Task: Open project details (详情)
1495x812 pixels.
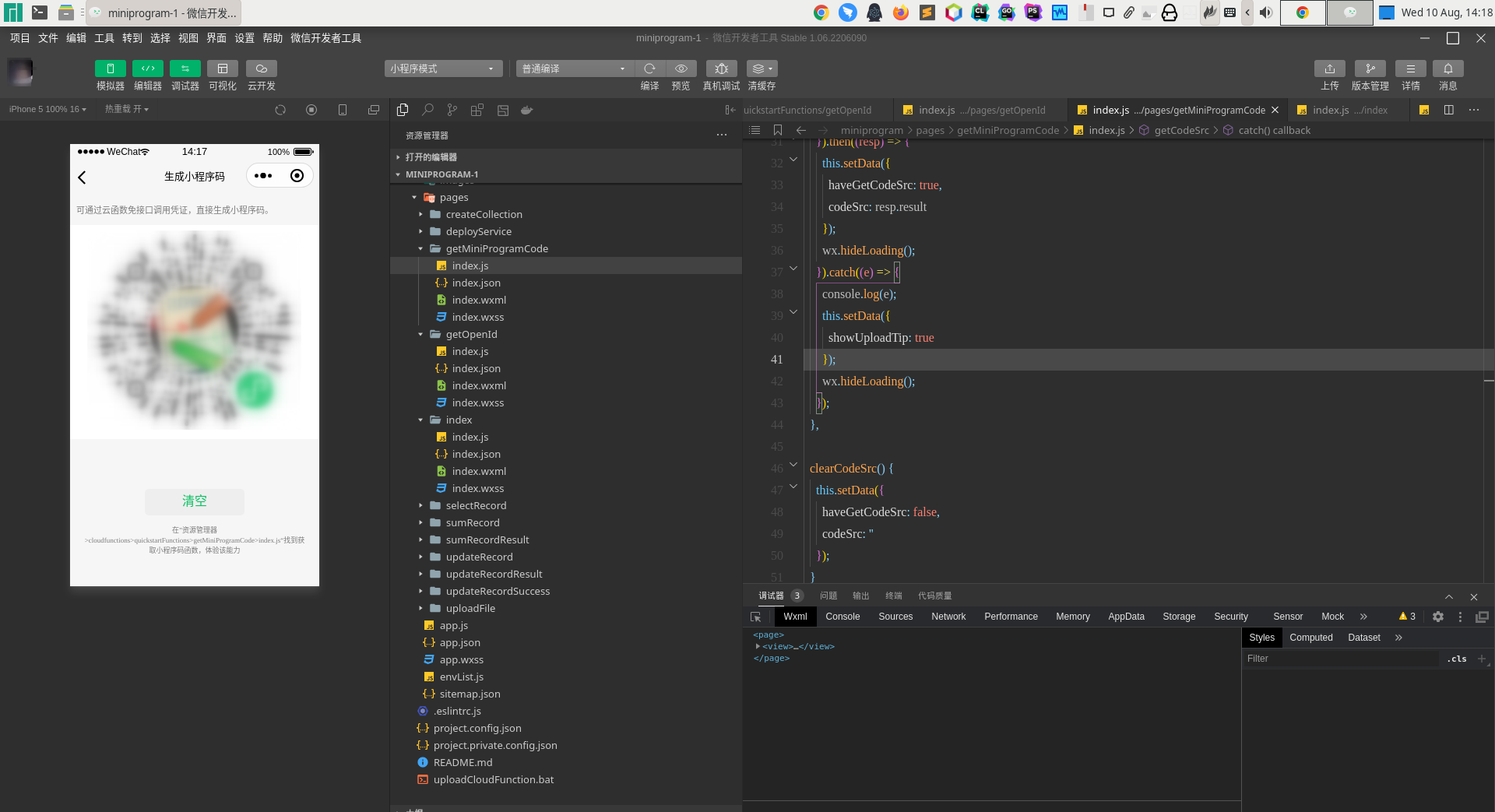Action: coord(1411,69)
